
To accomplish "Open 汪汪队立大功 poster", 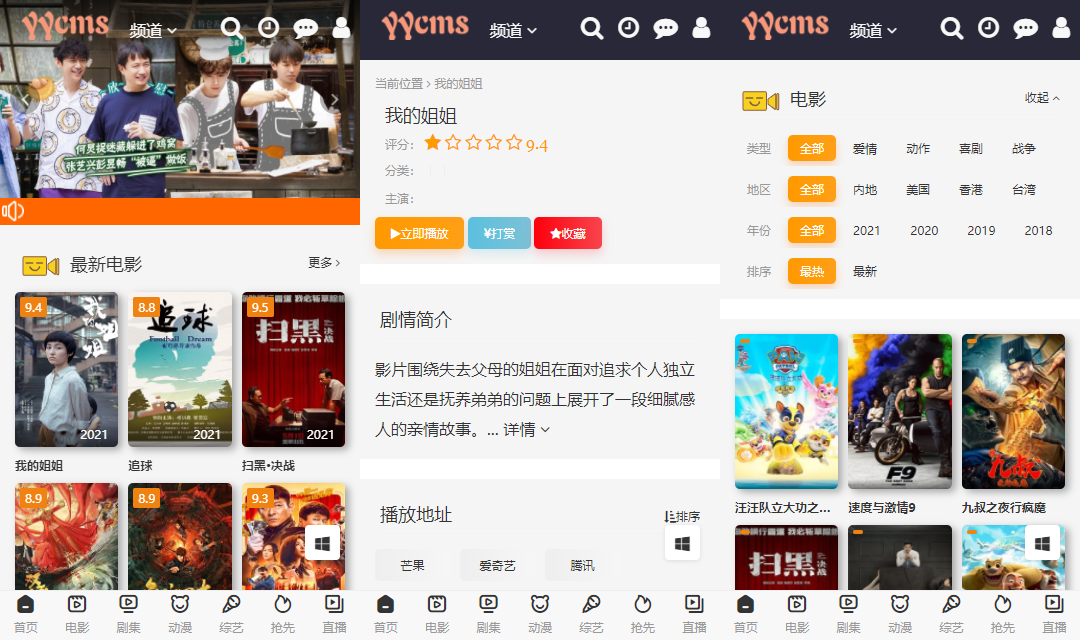I will (787, 411).
